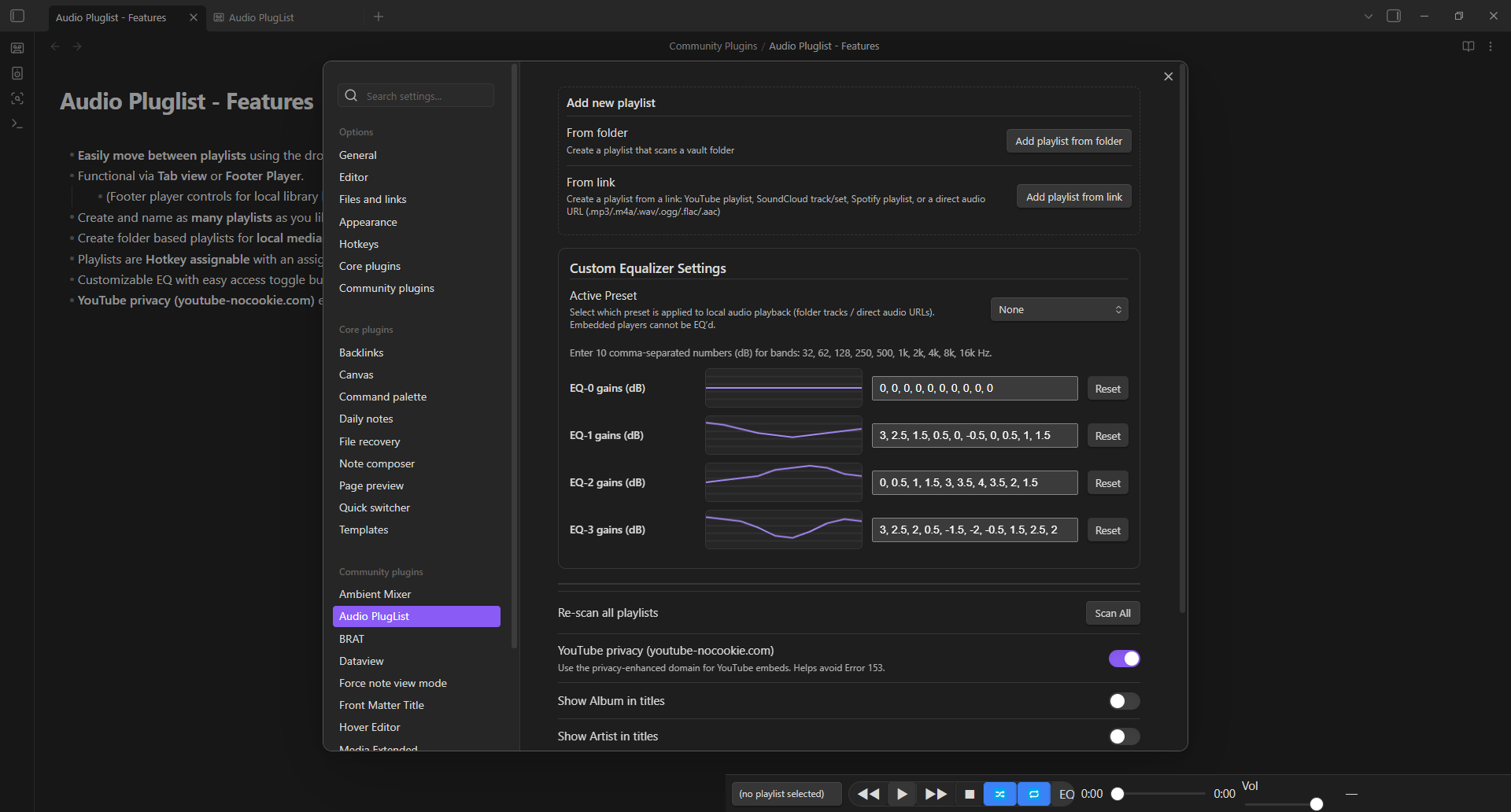The height and width of the screenshot is (812, 1511).
Task: Click the EQ-3 gains input field
Action: [x=974, y=530]
